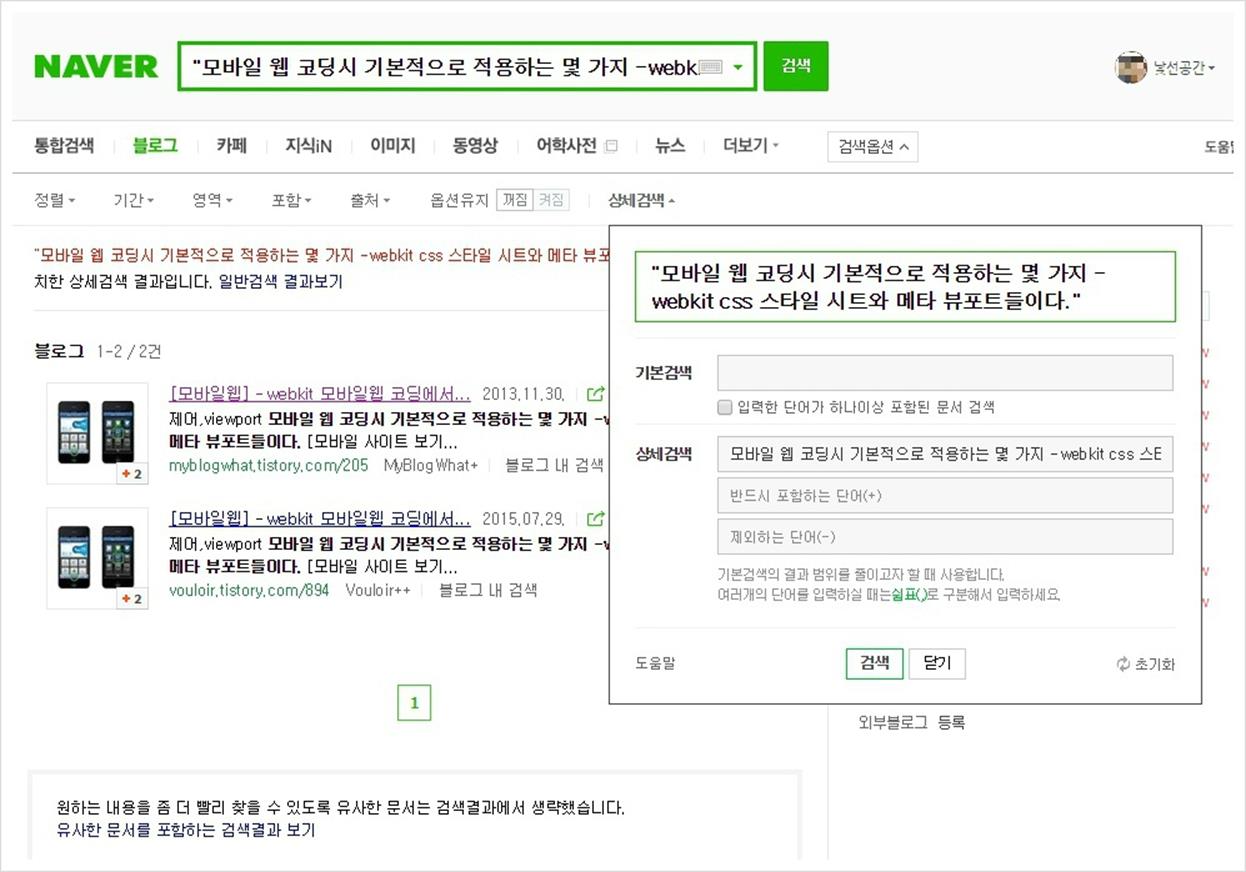Image resolution: width=1246 pixels, height=872 pixels.
Task: Click the share icon beside 2015.07.29 result
Action: 596,519
